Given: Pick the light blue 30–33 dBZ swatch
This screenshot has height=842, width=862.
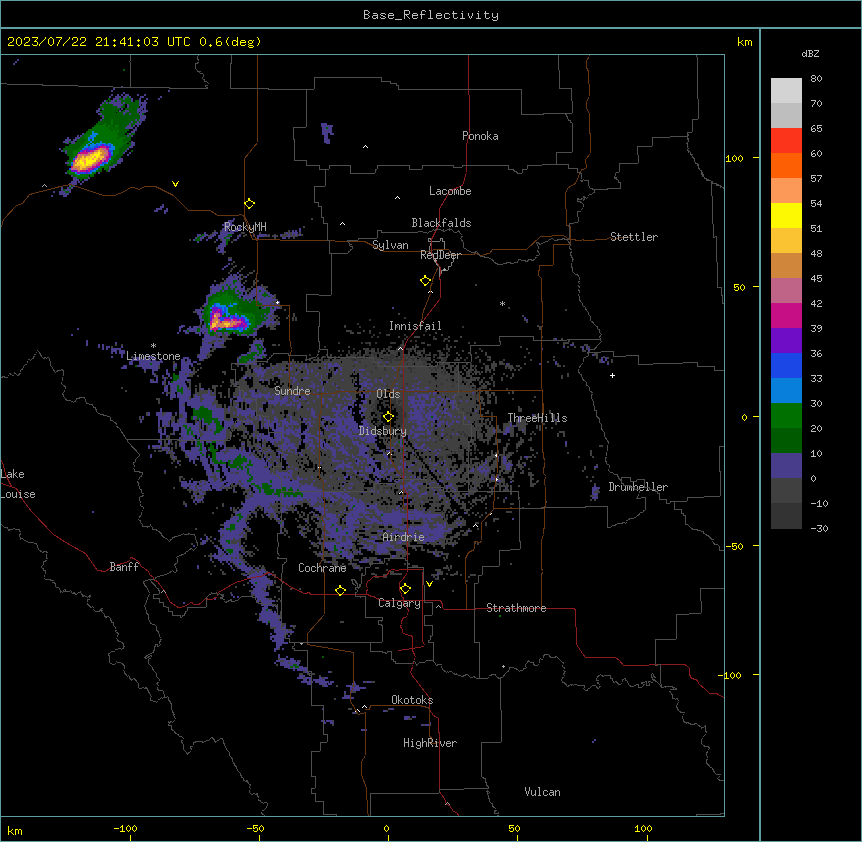Looking at the screenshot, I should pyautogui.click(x=786, y=391).
